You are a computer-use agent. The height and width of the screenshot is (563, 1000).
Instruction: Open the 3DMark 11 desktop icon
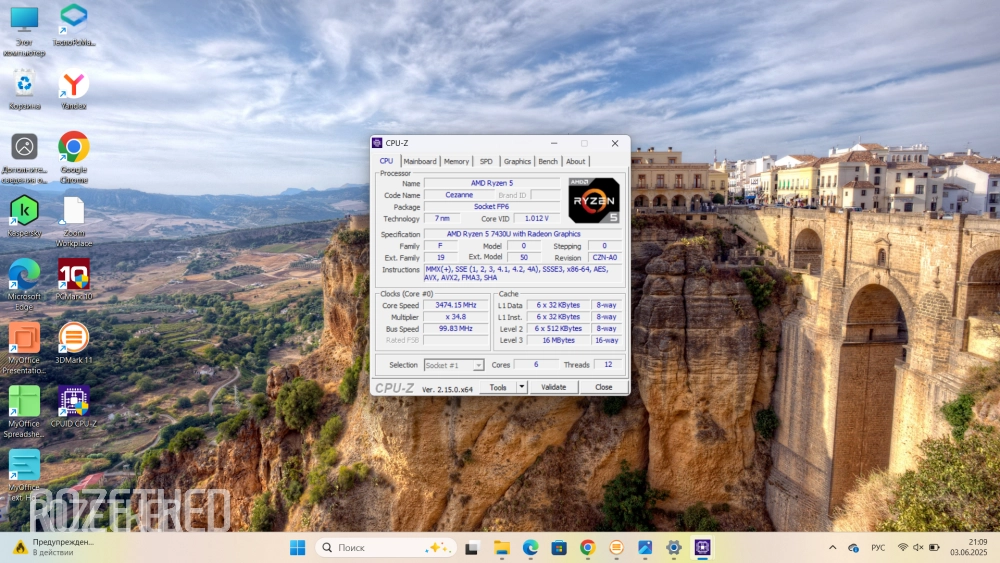73,338
